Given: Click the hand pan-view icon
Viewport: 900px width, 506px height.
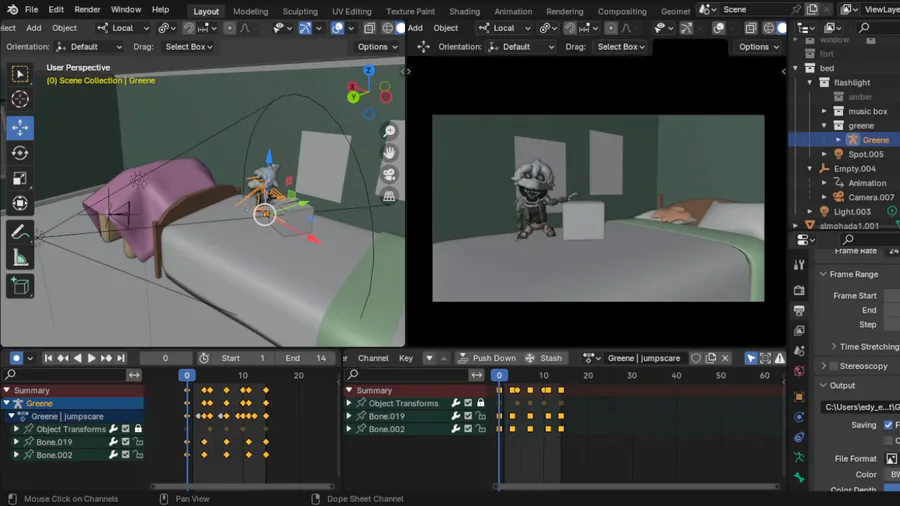Looking at the screenshot, I should point(390,153).
